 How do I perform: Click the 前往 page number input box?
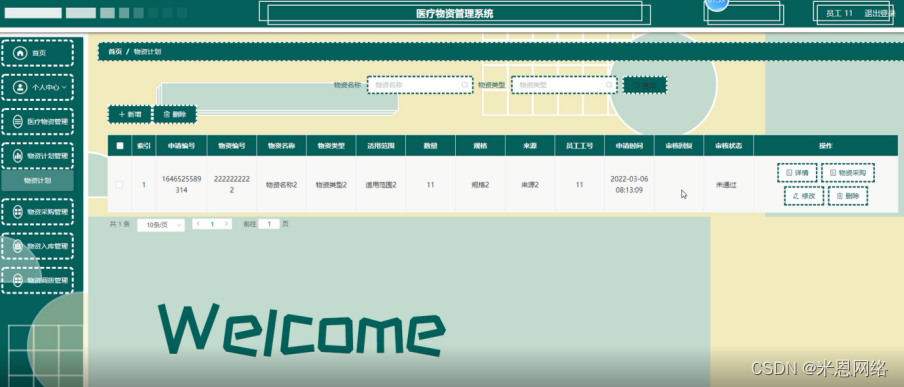point(269,224)
